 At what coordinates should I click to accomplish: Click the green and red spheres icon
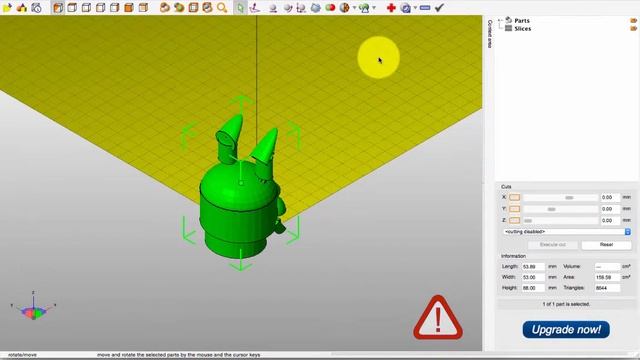[x=330, y=7]
